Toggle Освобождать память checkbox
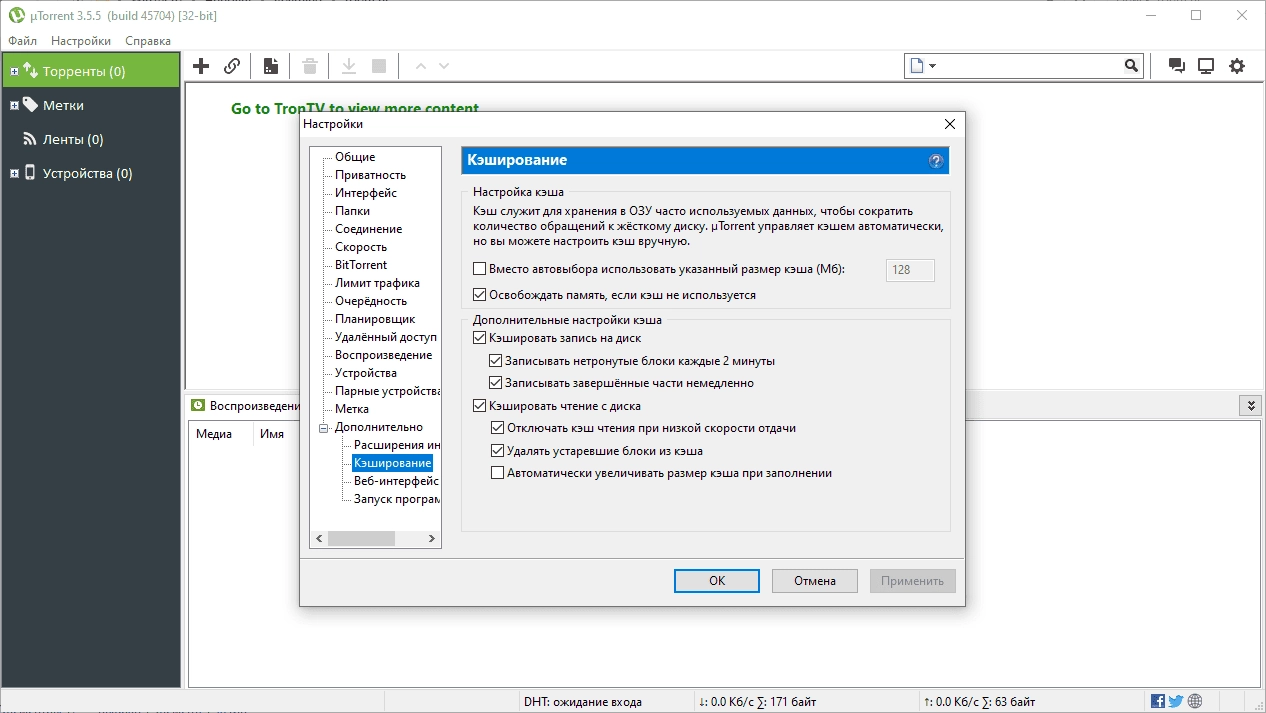1266x713 pixels. tap(480, 295)
